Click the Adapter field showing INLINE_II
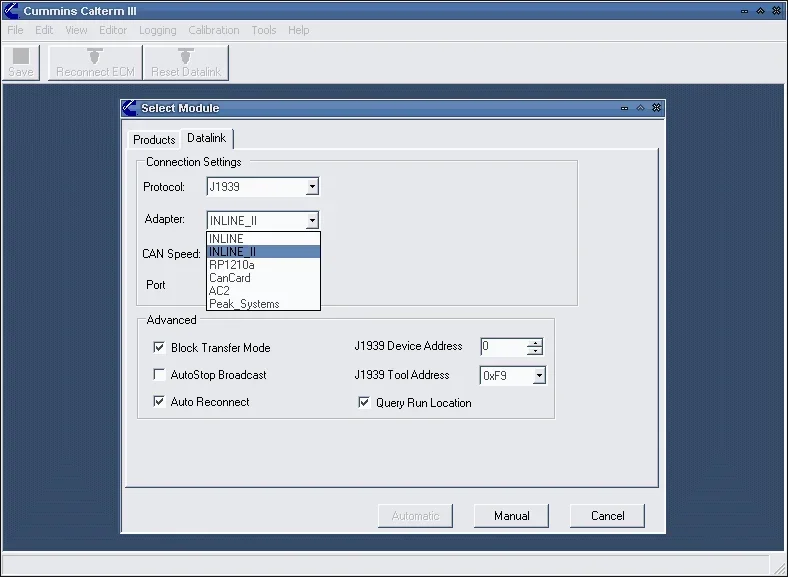Image resolution: width=788 pixels, height=577 pixels. [256, 220]
